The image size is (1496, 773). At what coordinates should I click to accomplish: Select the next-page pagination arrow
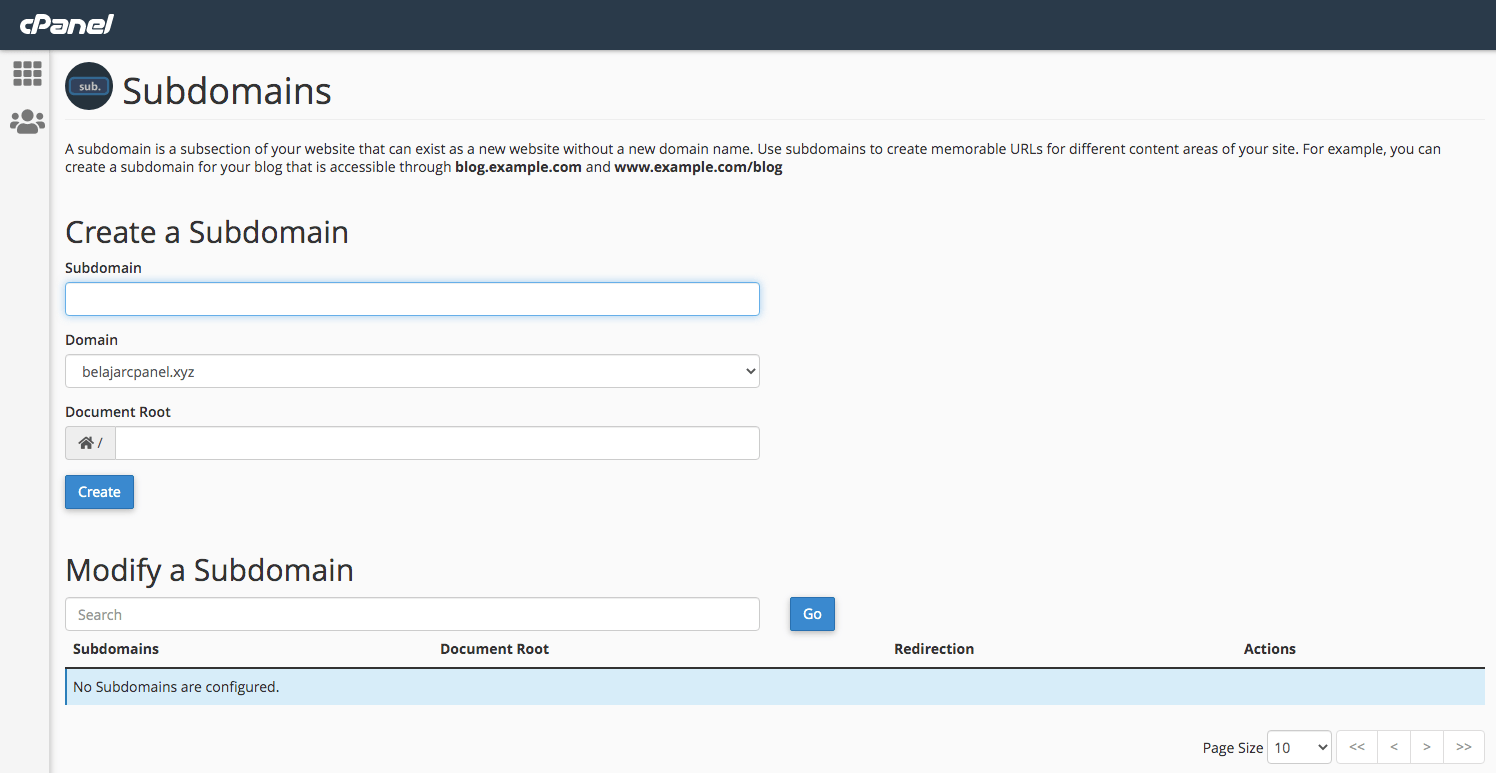click(1428, 746)
